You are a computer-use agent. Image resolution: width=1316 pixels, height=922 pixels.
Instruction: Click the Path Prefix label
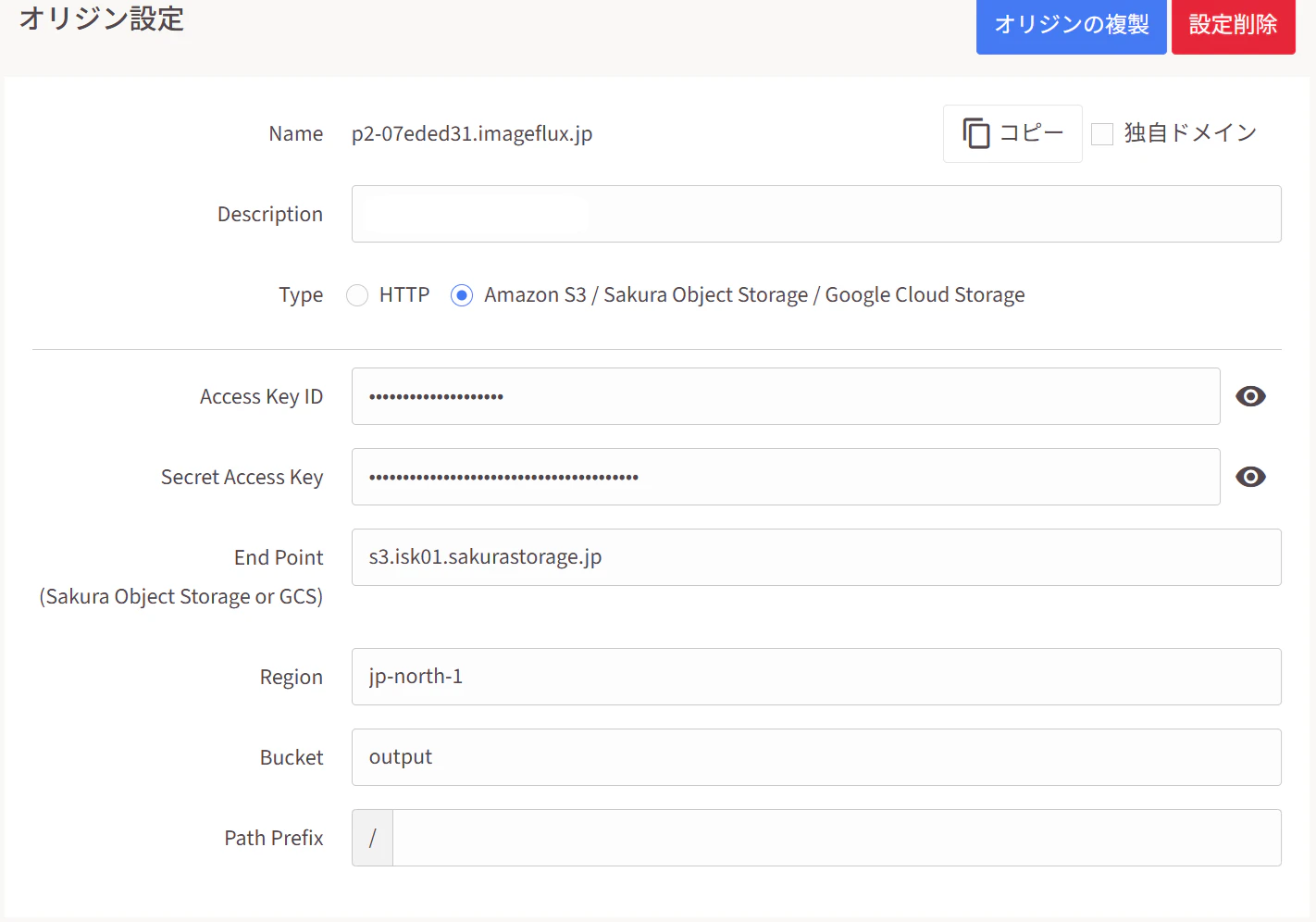coord(274,838)
